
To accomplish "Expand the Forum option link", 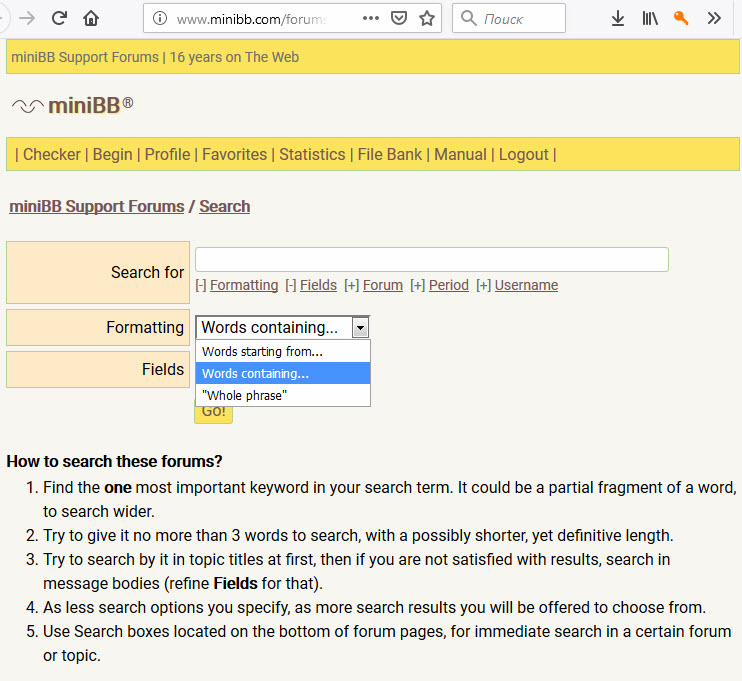I will pyautogui.click(x=382, y=285).
